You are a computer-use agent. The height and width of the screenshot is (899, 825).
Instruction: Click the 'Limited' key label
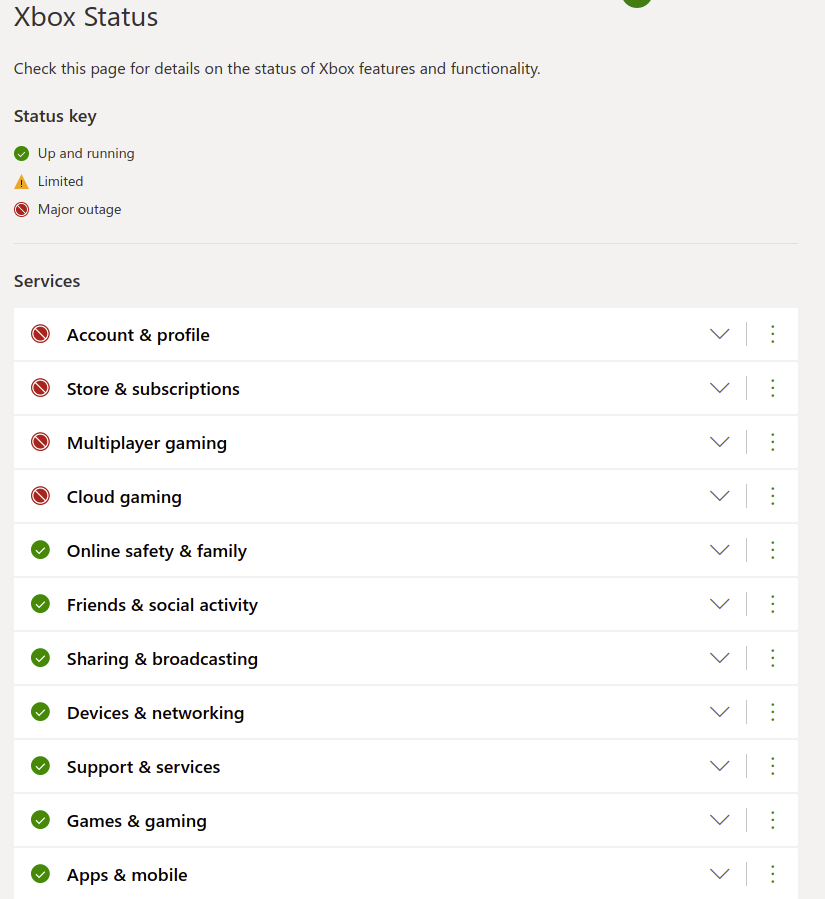point(60,181)
